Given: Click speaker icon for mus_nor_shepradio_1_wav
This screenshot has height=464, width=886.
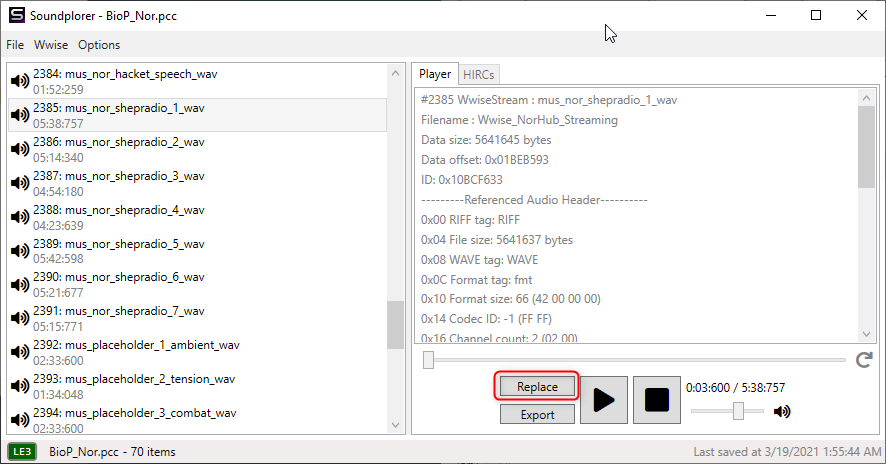Looking at the screenshot, I should pos(20,115).
